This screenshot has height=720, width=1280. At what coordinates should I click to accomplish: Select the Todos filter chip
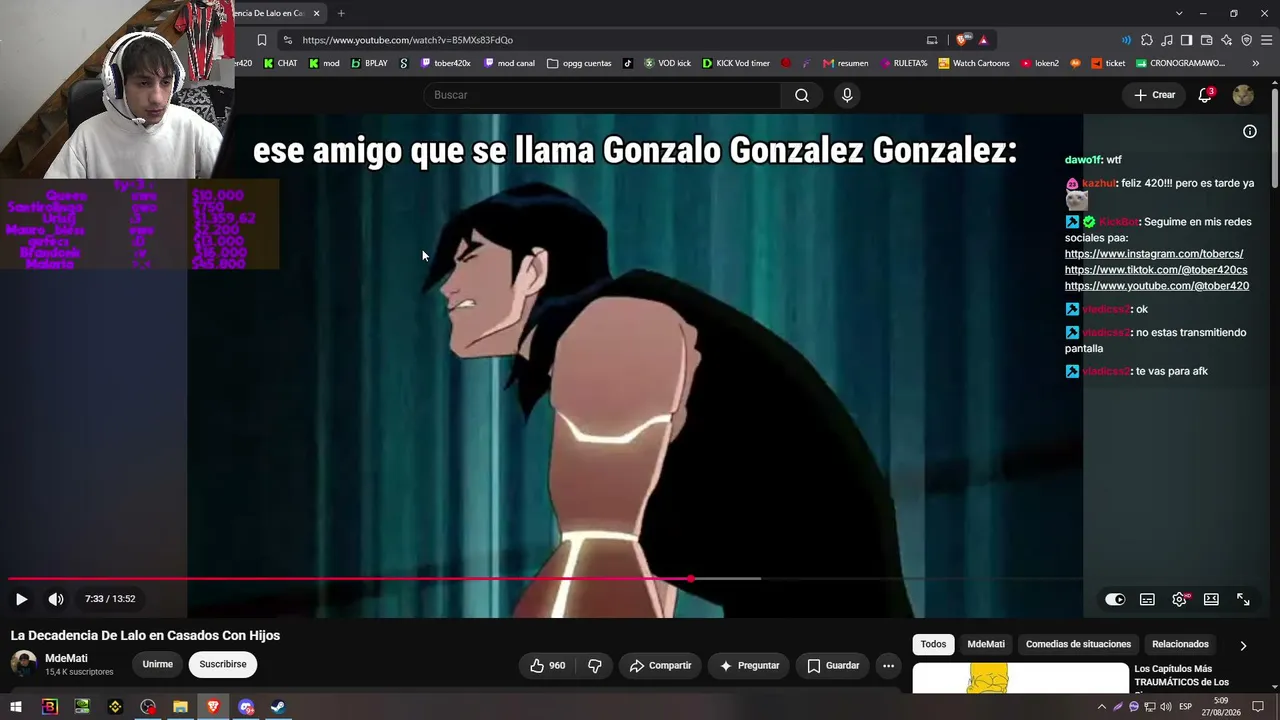tap(933, 644)
